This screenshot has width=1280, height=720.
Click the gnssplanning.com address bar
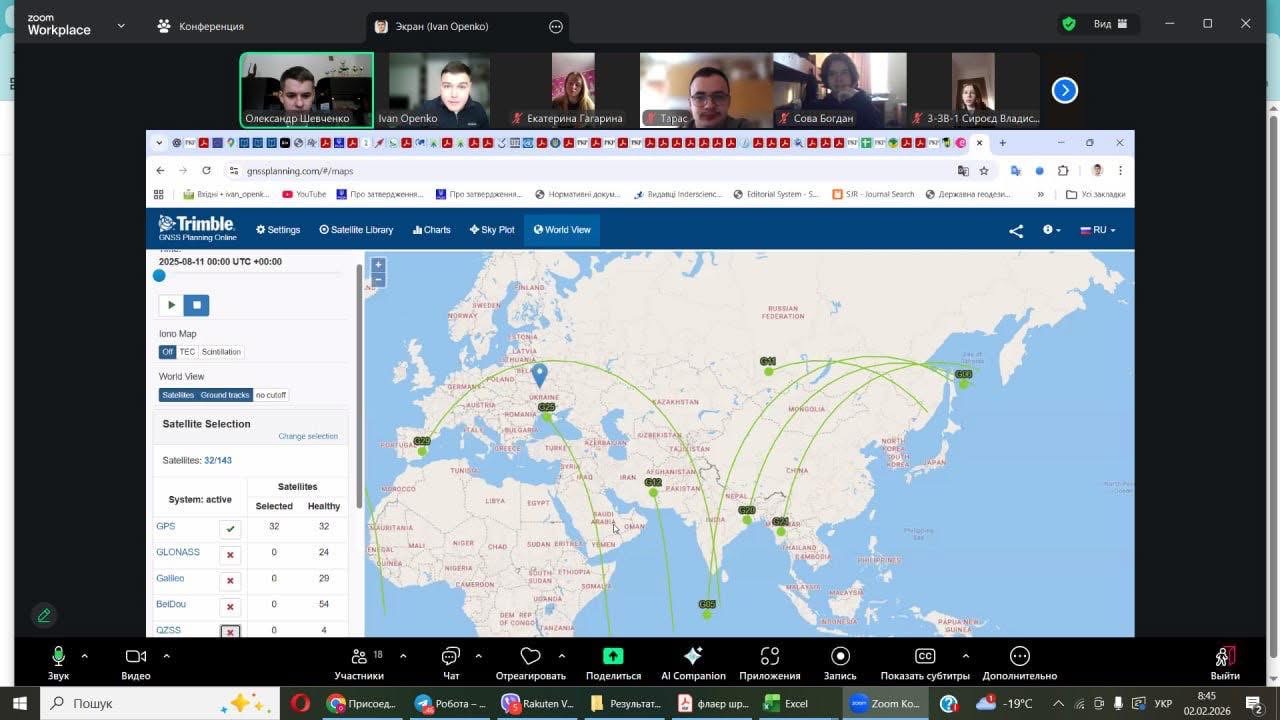590,171
